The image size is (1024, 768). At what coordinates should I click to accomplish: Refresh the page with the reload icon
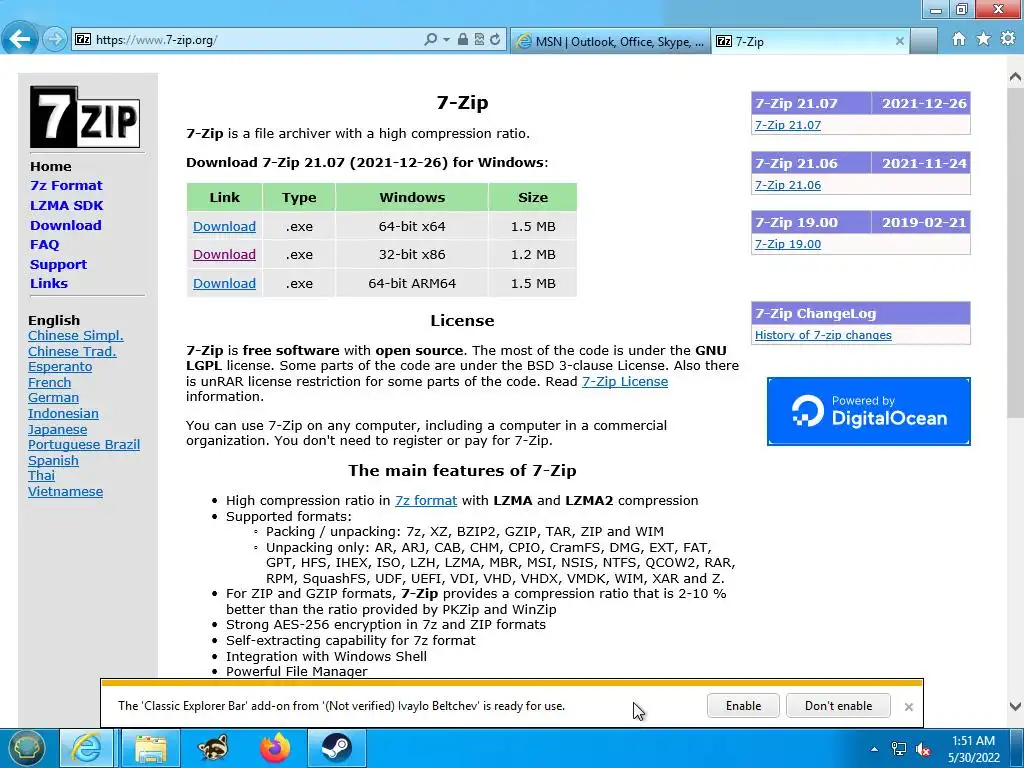[x=495, y=40]
